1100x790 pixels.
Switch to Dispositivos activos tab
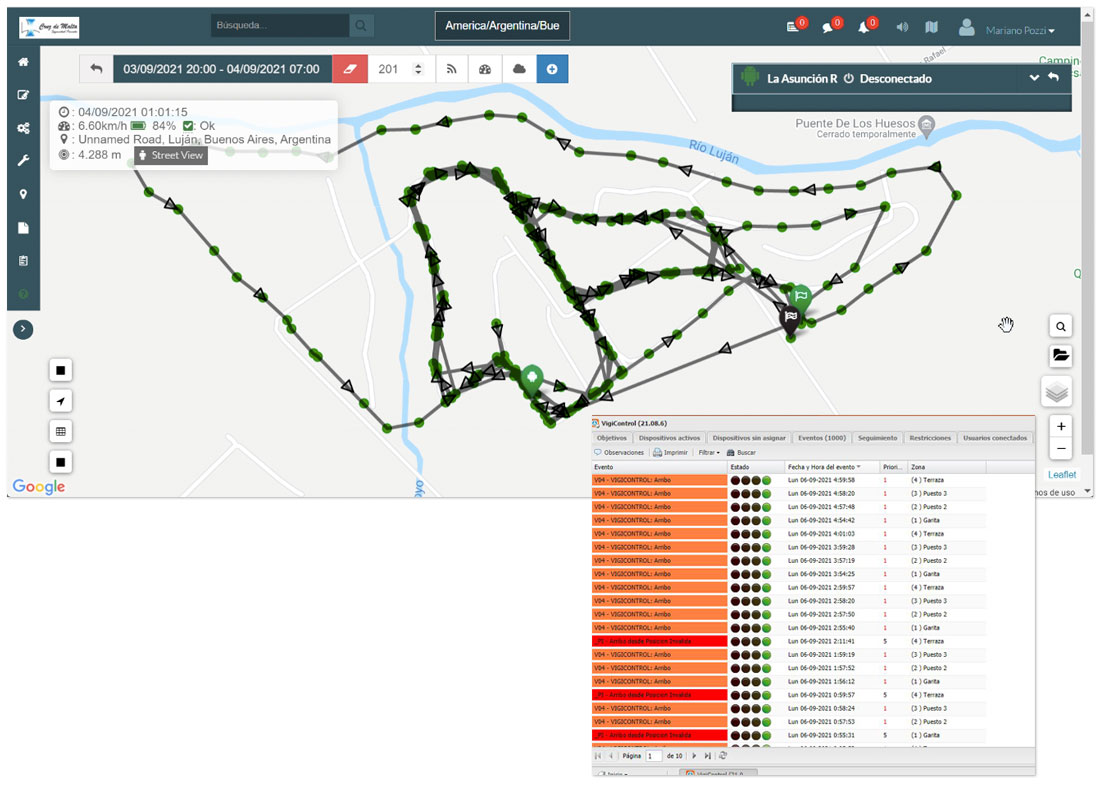pyautogui.click(x=669, y=438)
